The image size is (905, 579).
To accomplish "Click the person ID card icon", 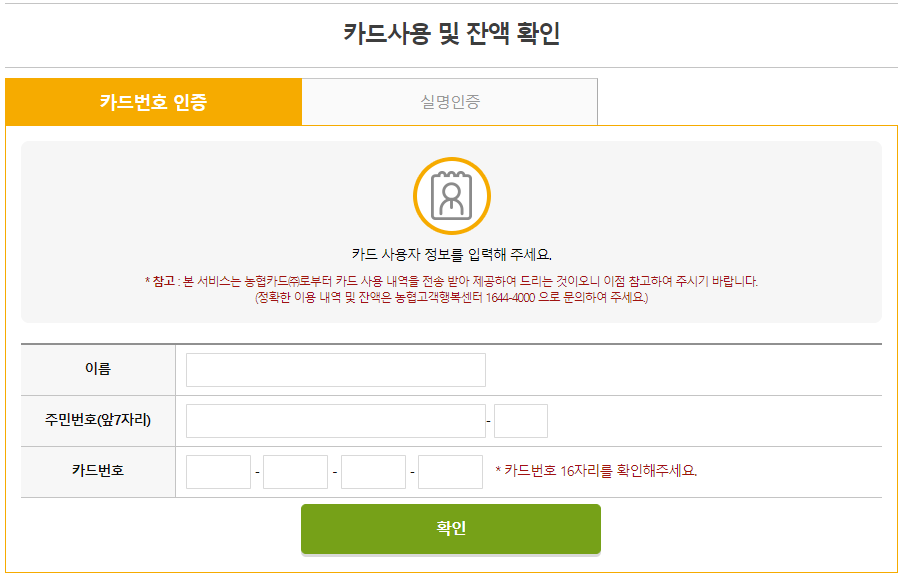I will pos(452,196).
